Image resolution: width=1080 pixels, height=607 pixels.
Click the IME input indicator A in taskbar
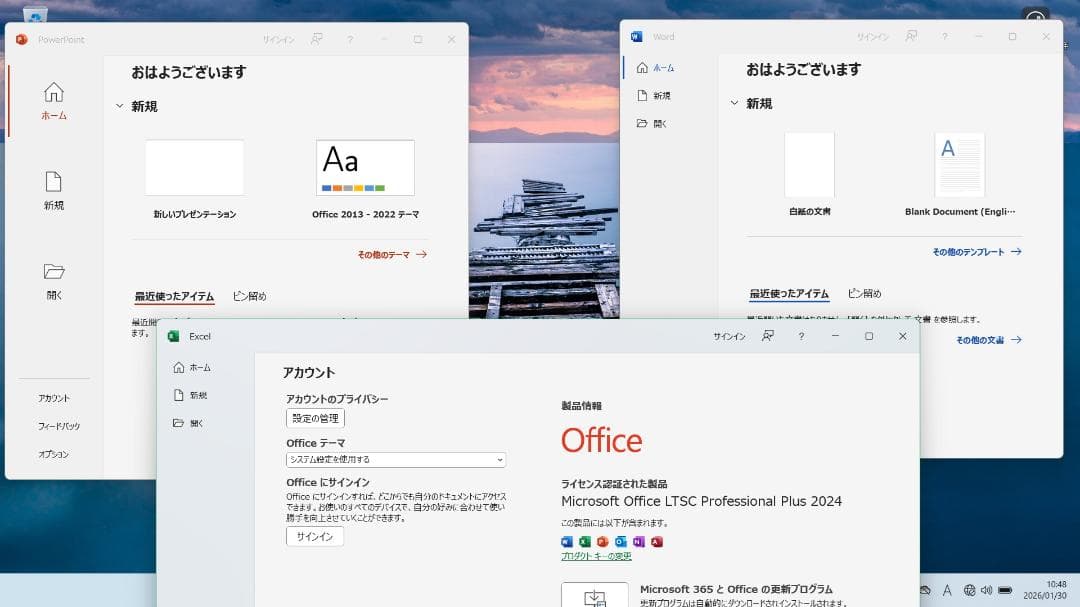[948, 591]
